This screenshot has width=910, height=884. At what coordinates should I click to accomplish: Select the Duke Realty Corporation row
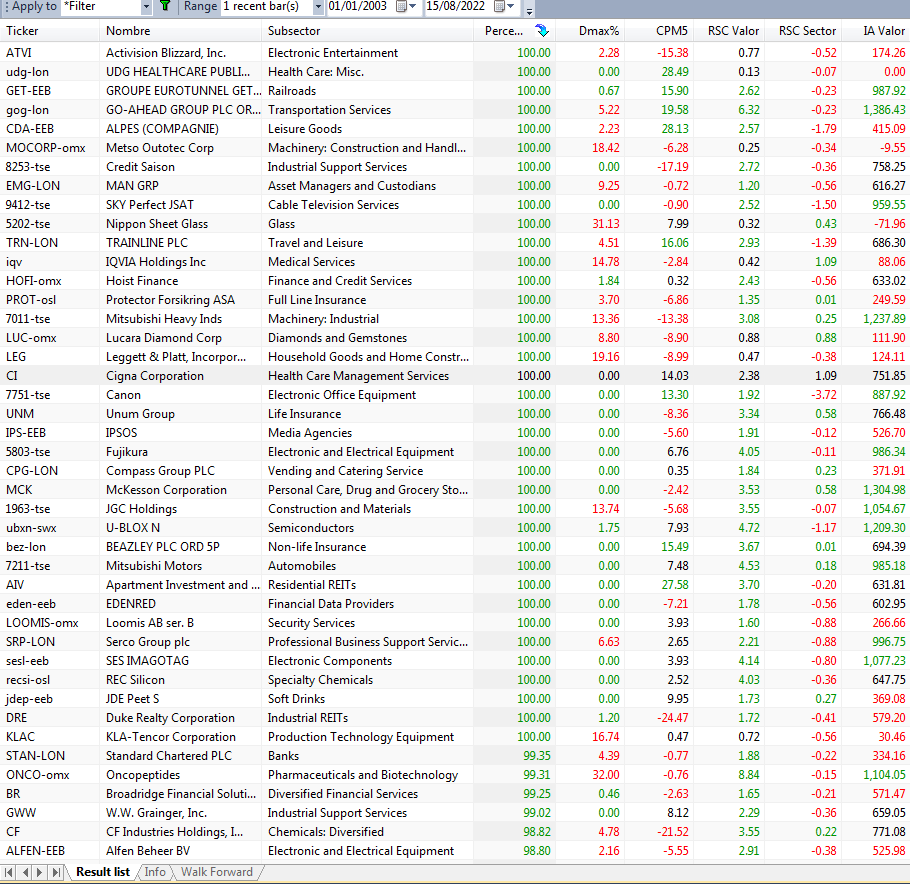[x=455, y=718]
